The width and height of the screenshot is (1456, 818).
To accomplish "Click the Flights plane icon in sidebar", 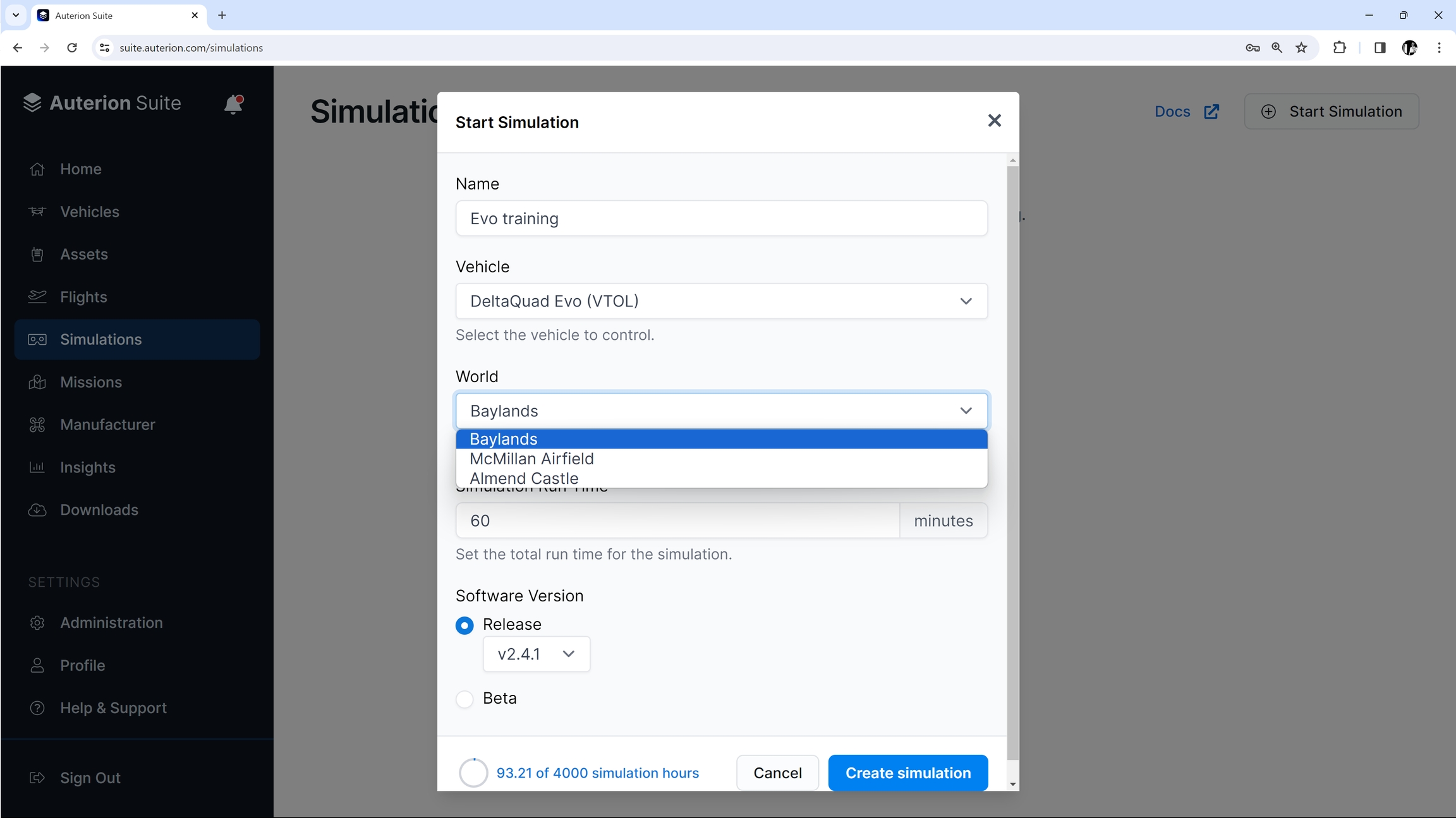I will pos(37,297).
